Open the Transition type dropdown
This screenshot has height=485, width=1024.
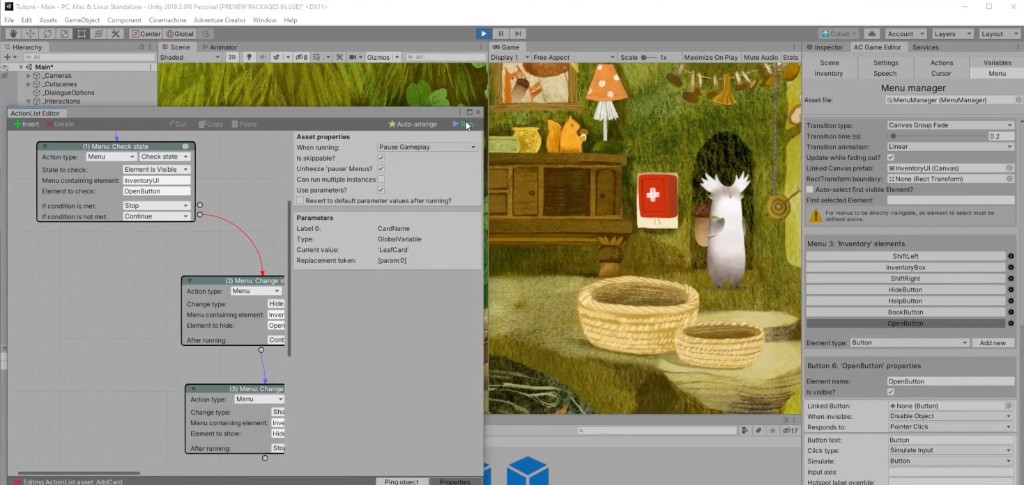[951, 125]
